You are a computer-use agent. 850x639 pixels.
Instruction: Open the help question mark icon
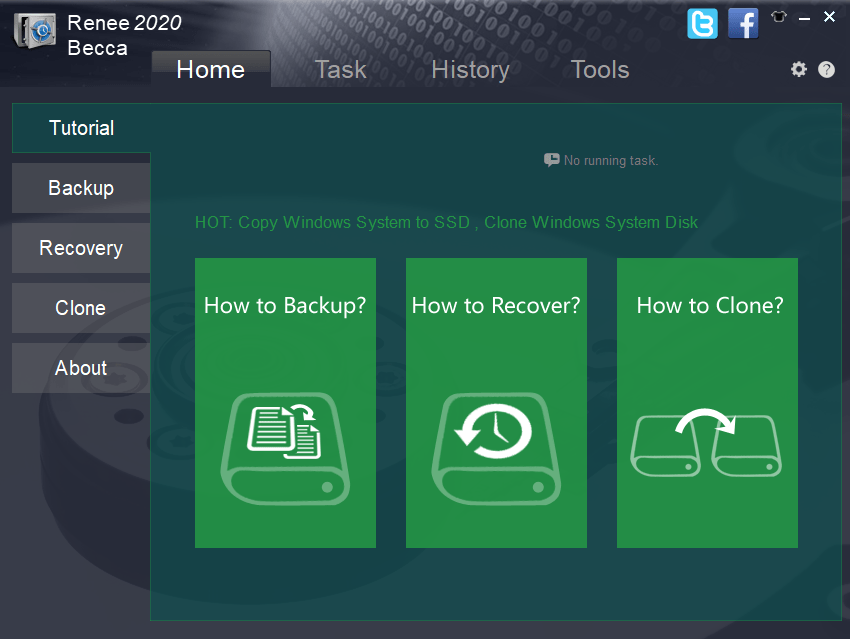[x=826, y=69]
